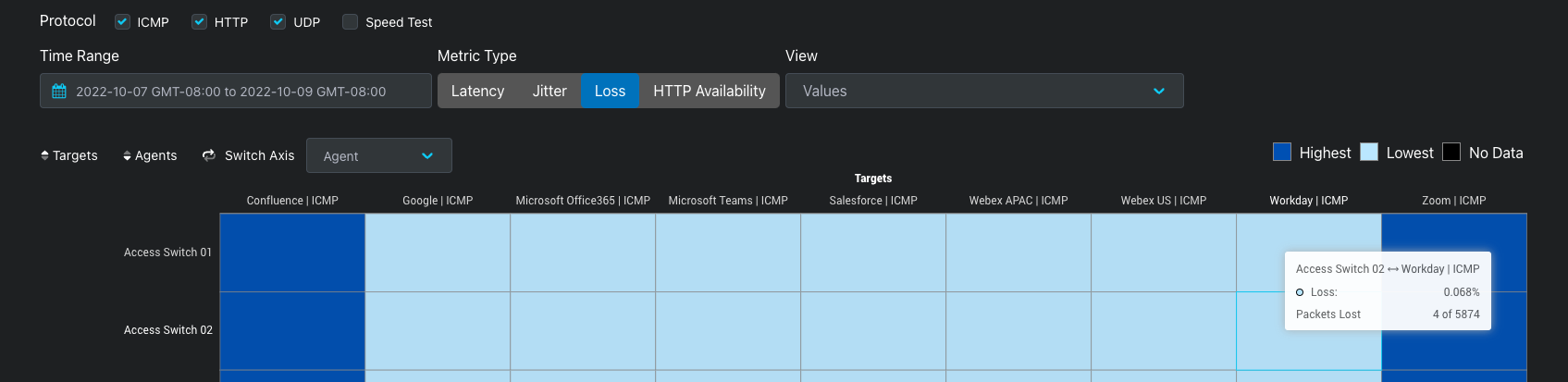The height and width of the screenshot is (382, 1568).
Task: Uncheck the UDP protocol checkbox
Action: 278,22
